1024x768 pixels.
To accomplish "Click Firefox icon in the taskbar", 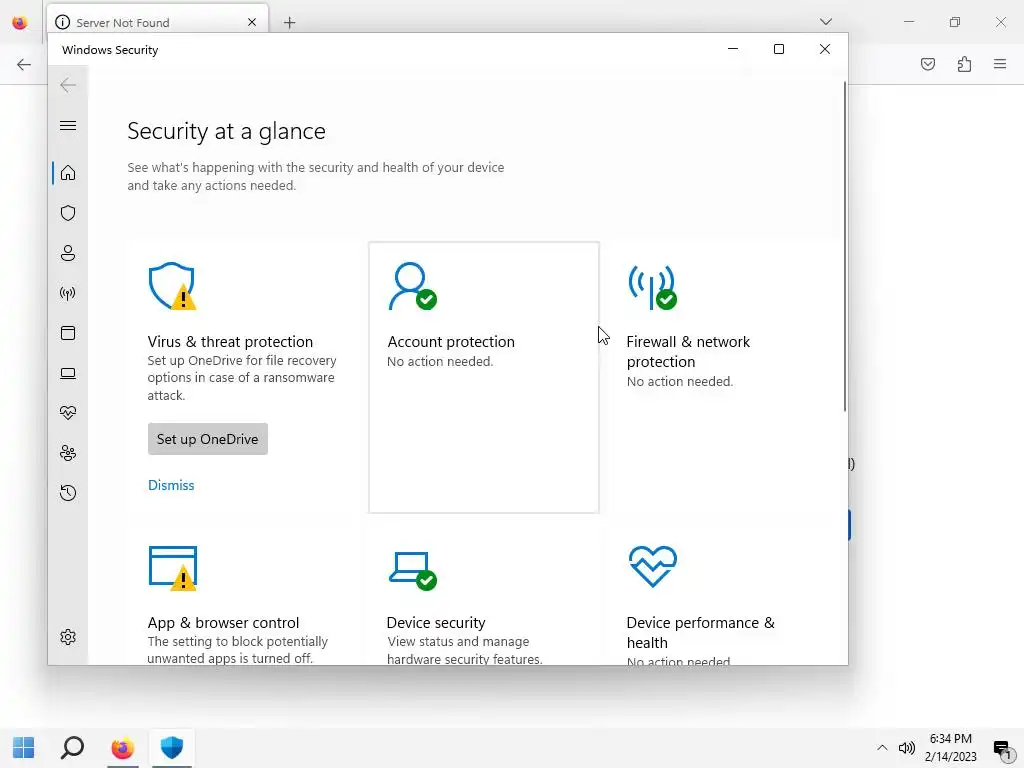I will [x=122, y=748].
